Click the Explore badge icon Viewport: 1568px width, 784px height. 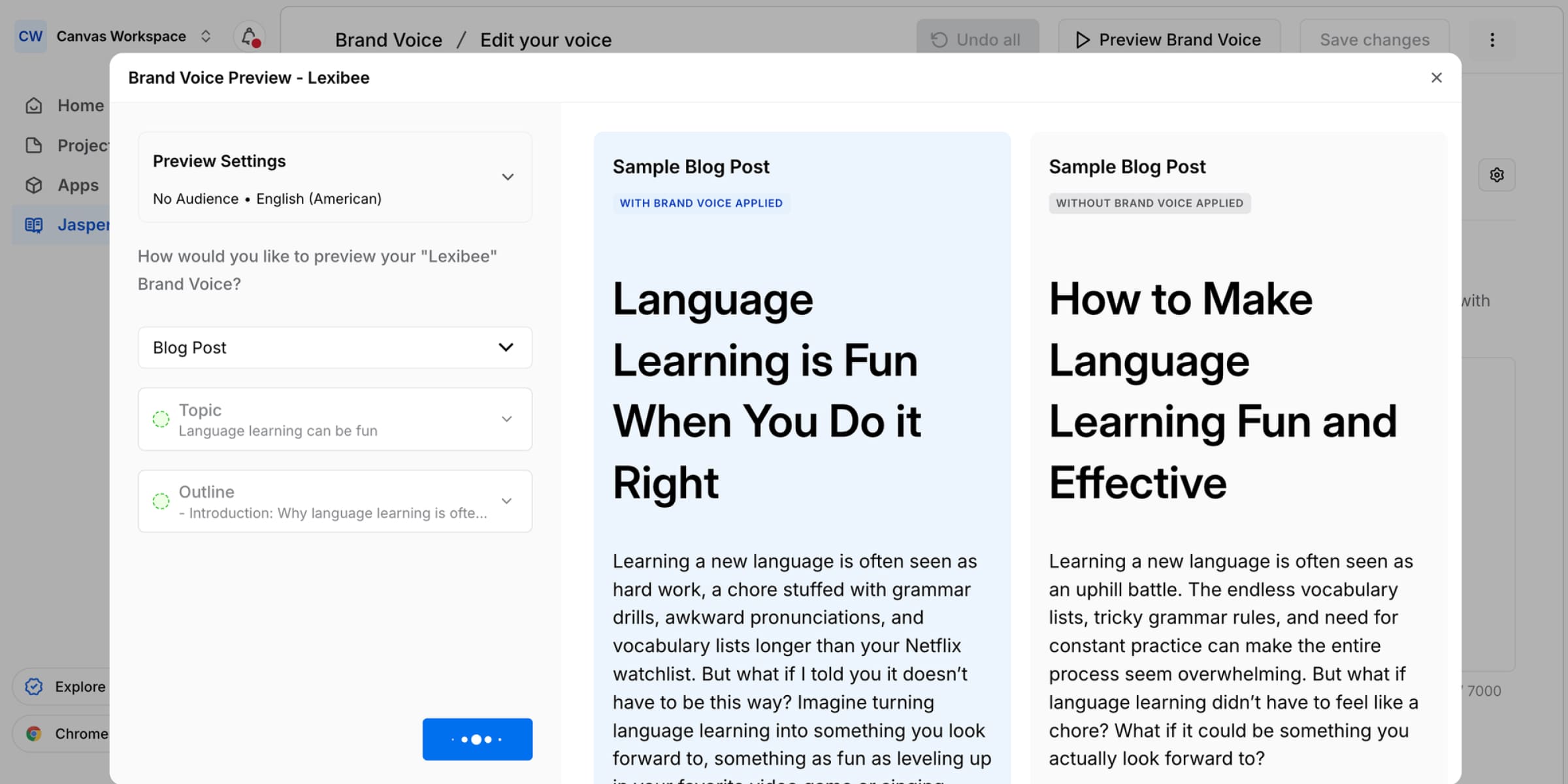point(34,687)
